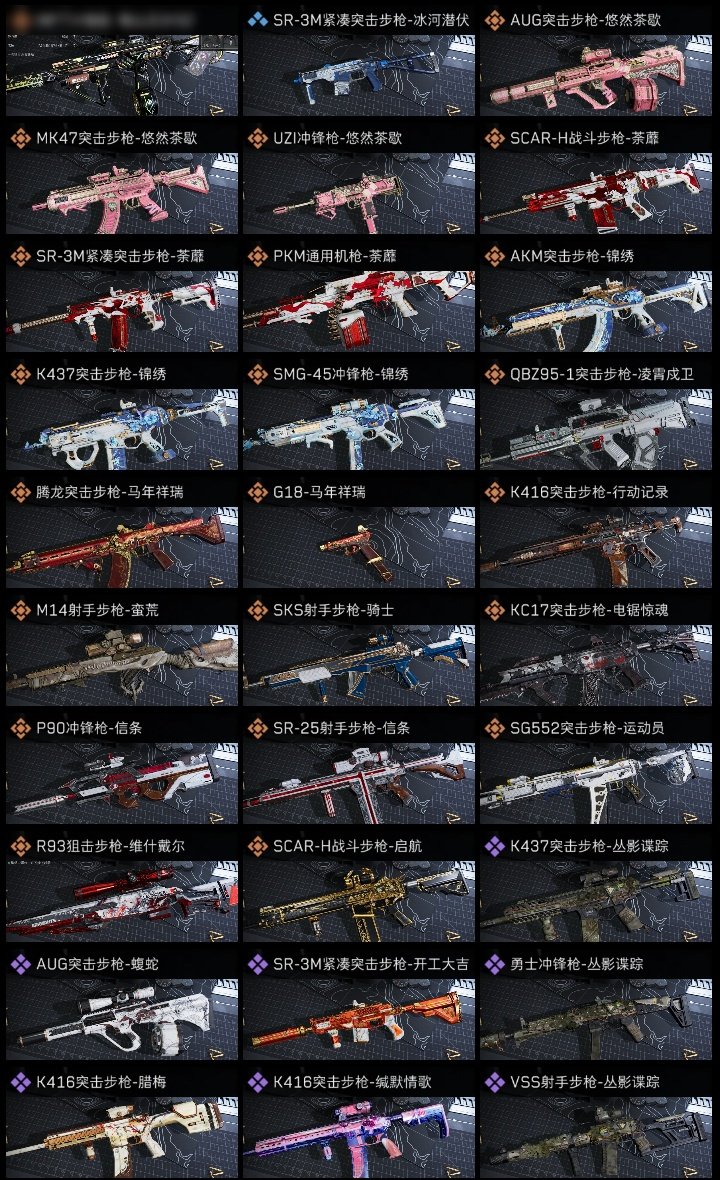Click the purple rarity icon next to AUG 蝮蛇
Viewport: 720px width, 1180px height.
20,965
